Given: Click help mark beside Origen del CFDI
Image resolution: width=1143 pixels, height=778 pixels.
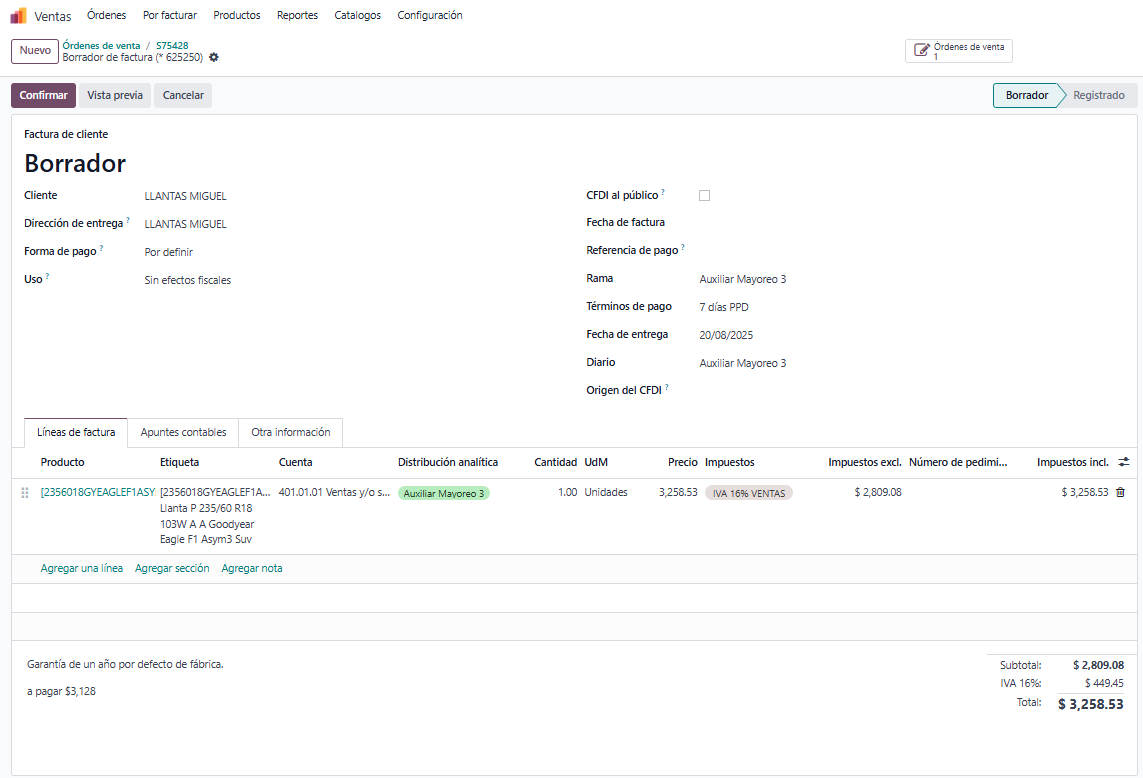Looking at the screenshot, I should pyautogui.click(x=667, y=387).
